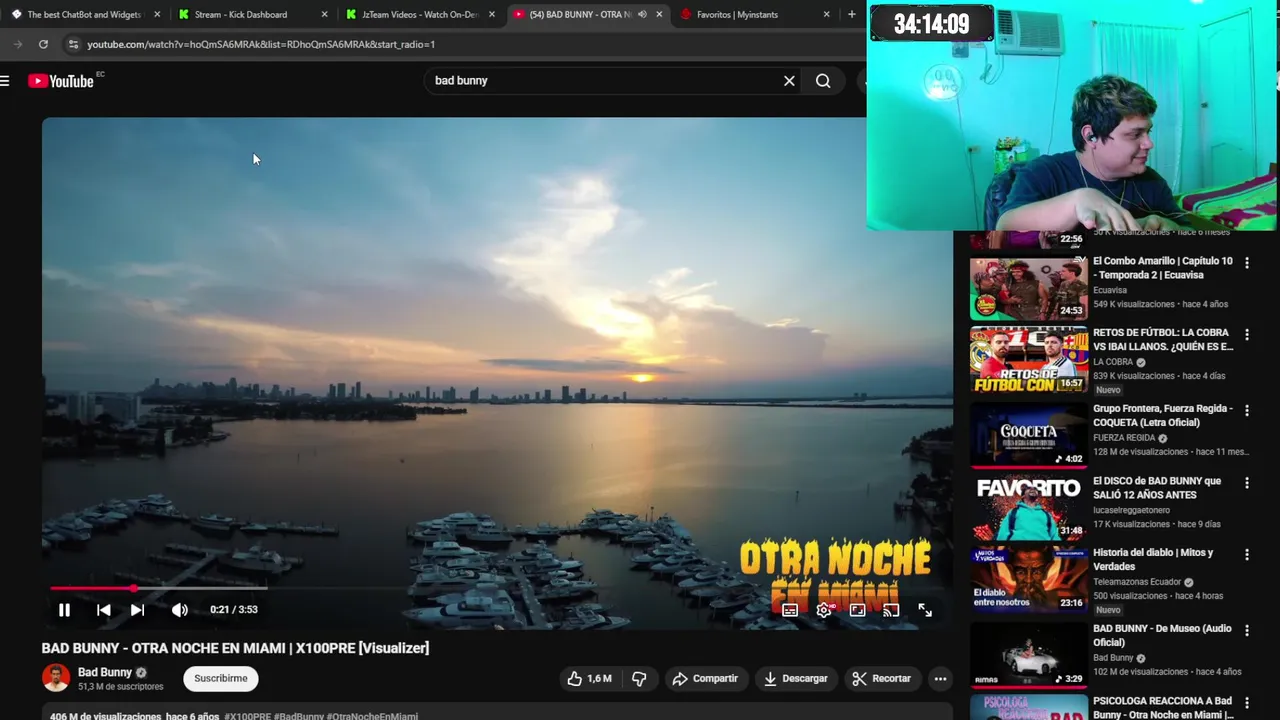The image size is (1280, 720).
Task: Click the #BadBunny hashtag in description
Action: point(298,716)
